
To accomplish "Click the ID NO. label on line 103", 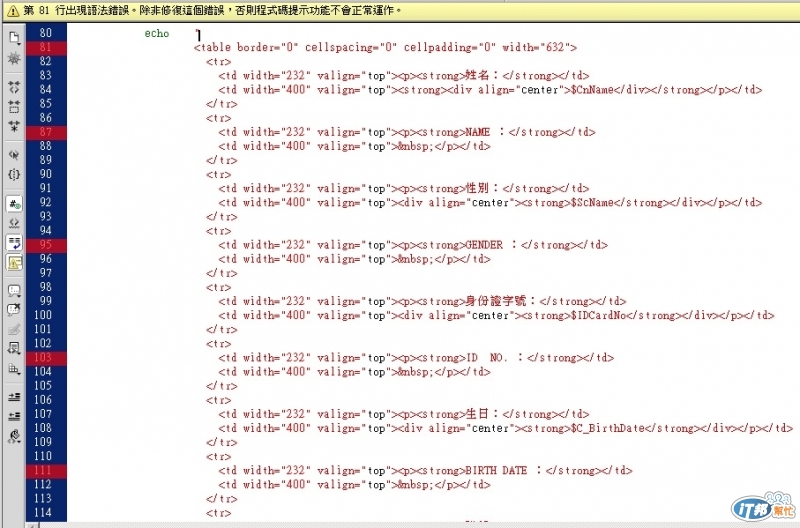I will (487, 358).
